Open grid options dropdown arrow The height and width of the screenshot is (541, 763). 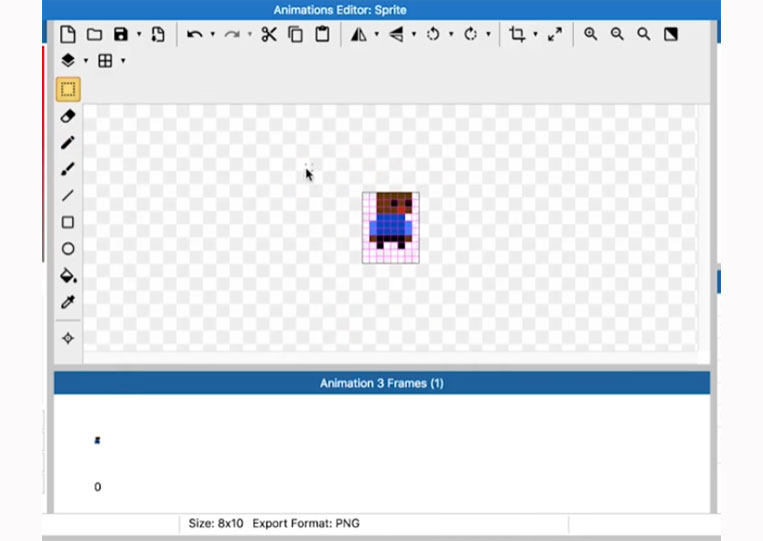tap(123, 61)
